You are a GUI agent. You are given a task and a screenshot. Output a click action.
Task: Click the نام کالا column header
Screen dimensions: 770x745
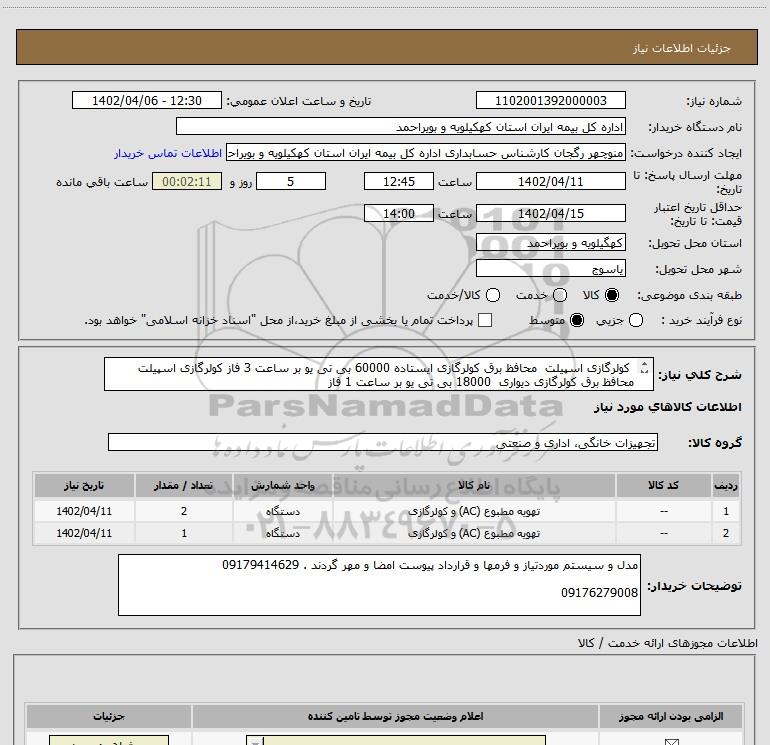point(474,486)
